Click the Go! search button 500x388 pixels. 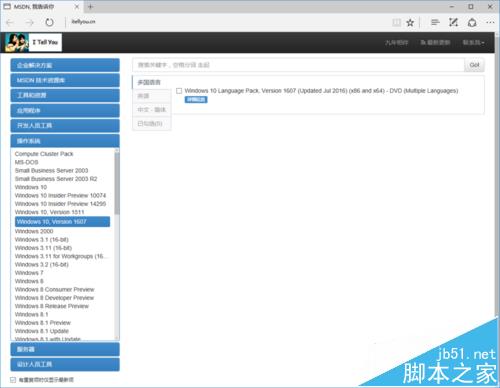tap(474, 65)
